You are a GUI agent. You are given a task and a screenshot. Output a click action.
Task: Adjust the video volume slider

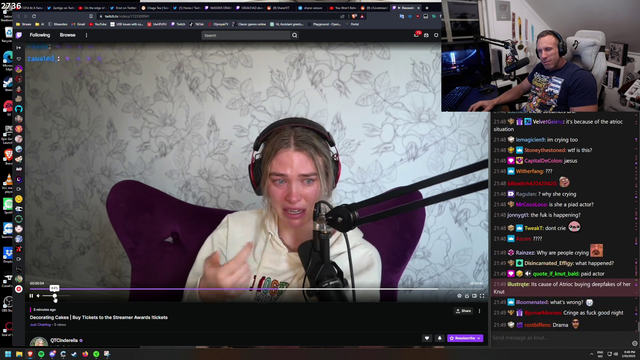[56, 296]
